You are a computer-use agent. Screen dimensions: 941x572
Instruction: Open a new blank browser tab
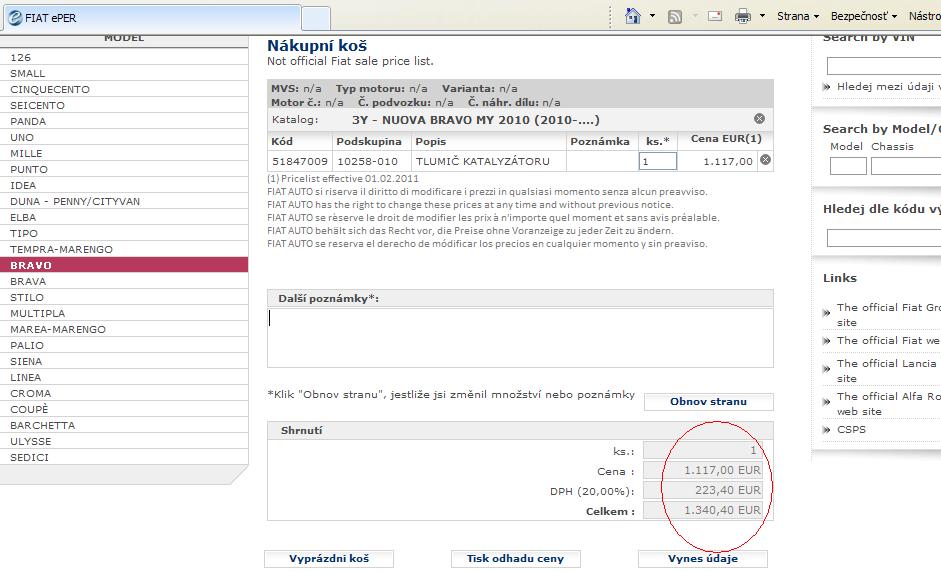(x=316, y=18)
